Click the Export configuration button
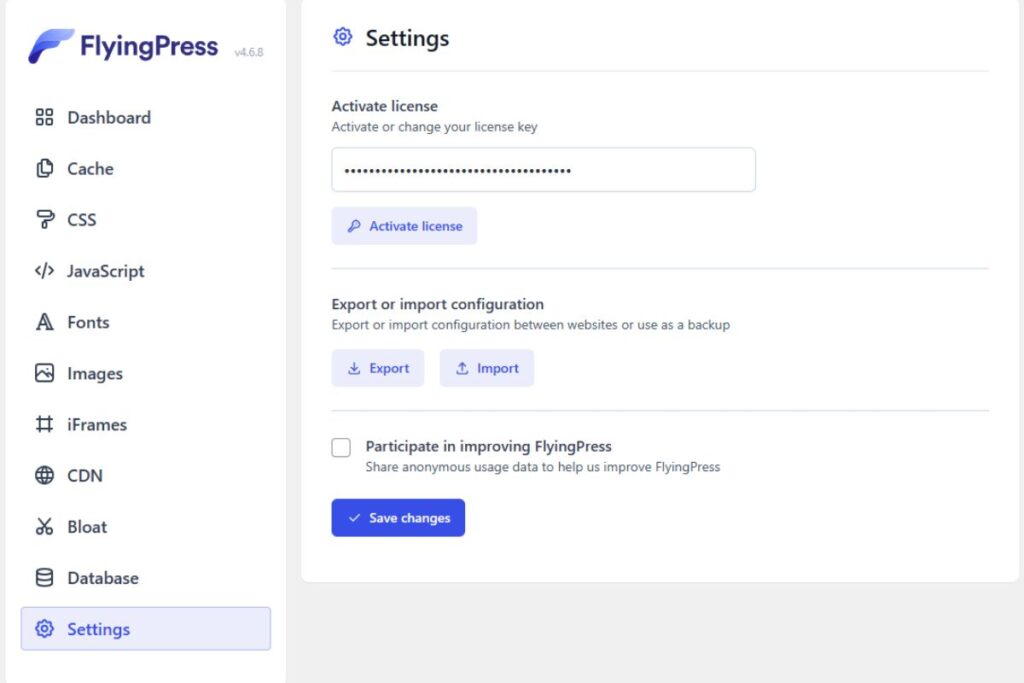Viewport: 1024px width, 683px height. [378, 368]
